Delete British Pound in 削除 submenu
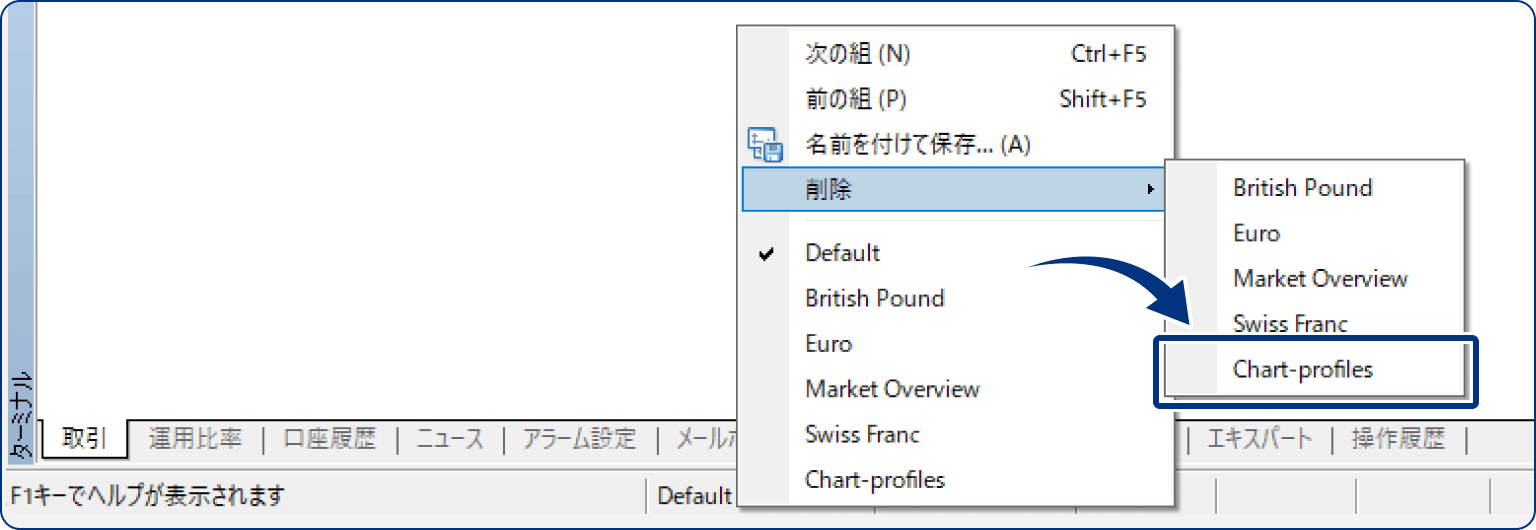This screenshot has height=530, width=1536. tap(1314, 188)
